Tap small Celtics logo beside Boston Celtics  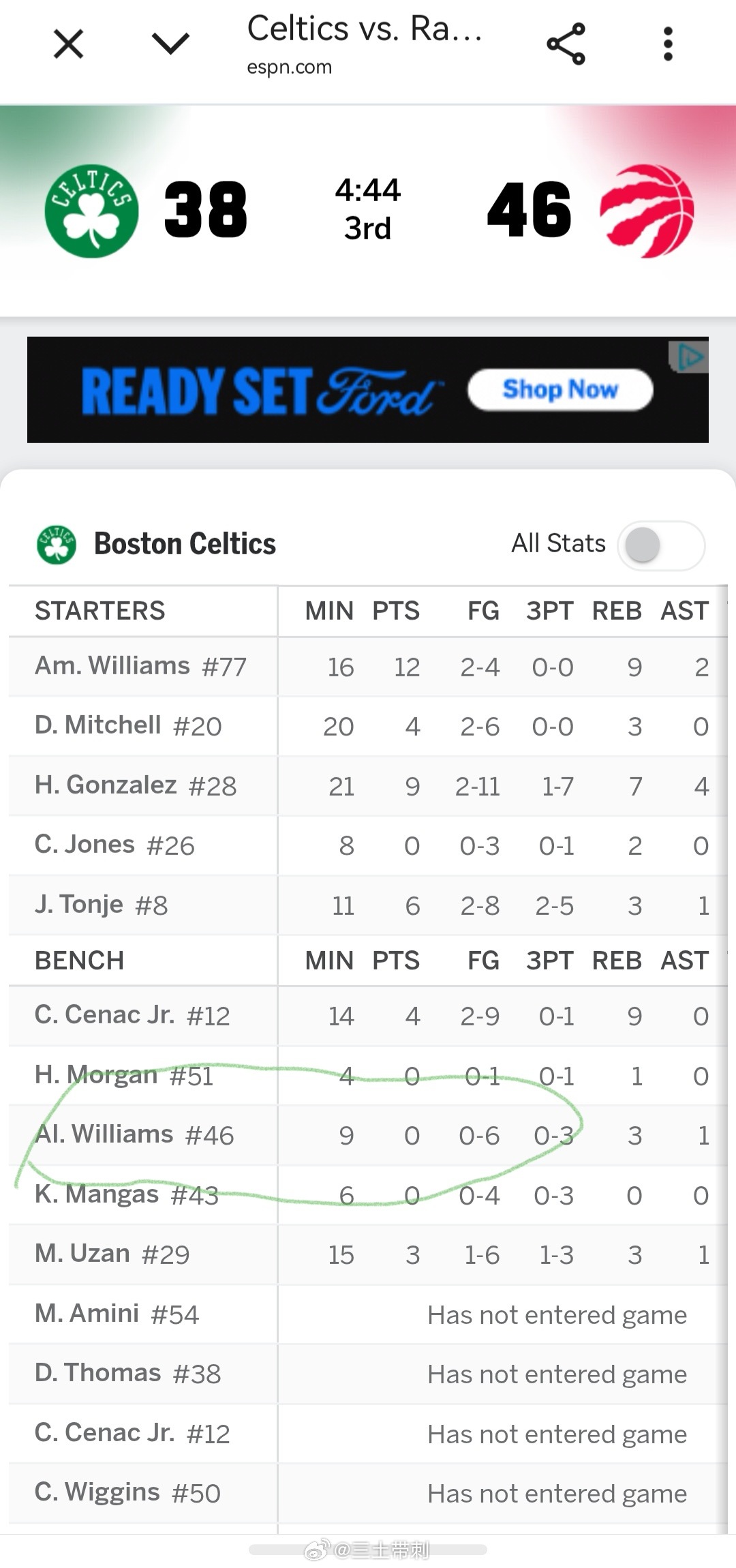(x=57, y=544)
